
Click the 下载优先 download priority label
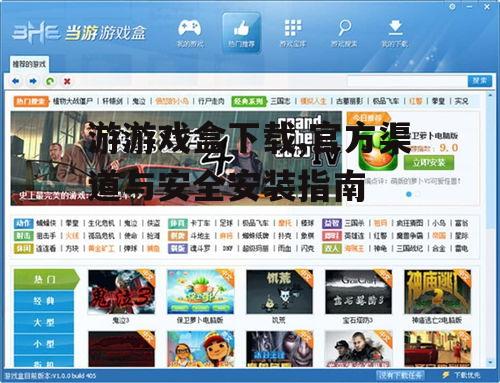pyautogui.click(x=467, y=375)
